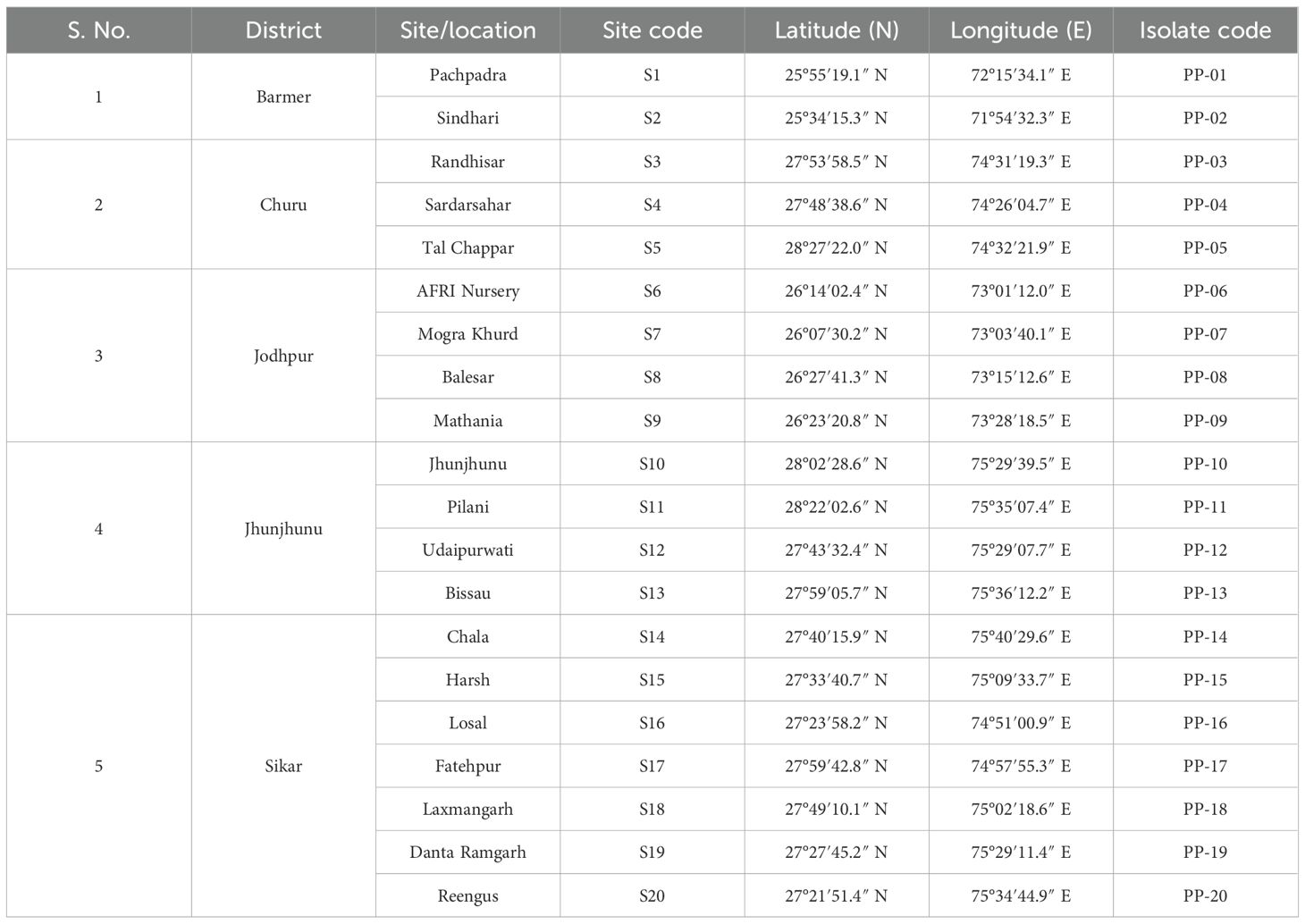Click the Longitude (E) header cell
This screenshot has height=924, width=1305.
(x=1021, y=30)
